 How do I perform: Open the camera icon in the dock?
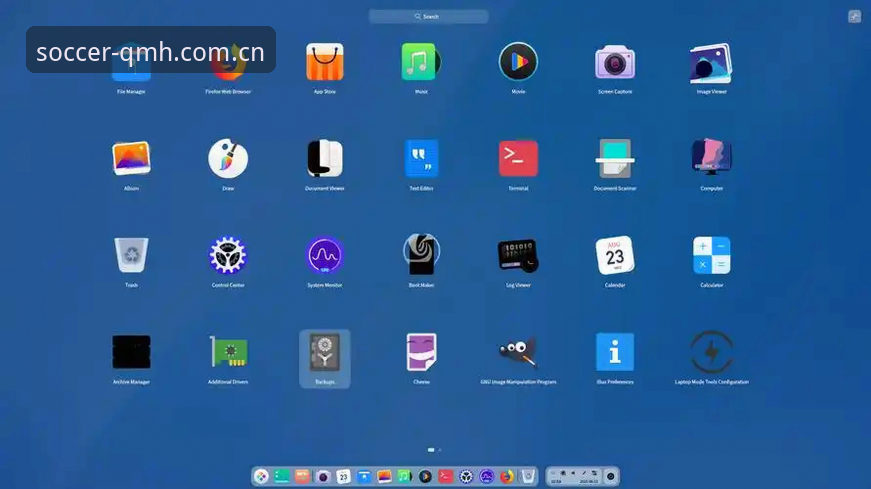pos(323,476)
